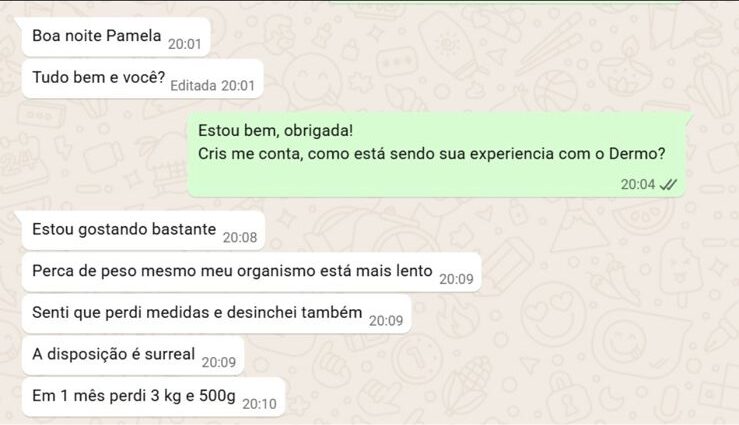Click the 'Perca de peso mesmo' message

(251, 272)
